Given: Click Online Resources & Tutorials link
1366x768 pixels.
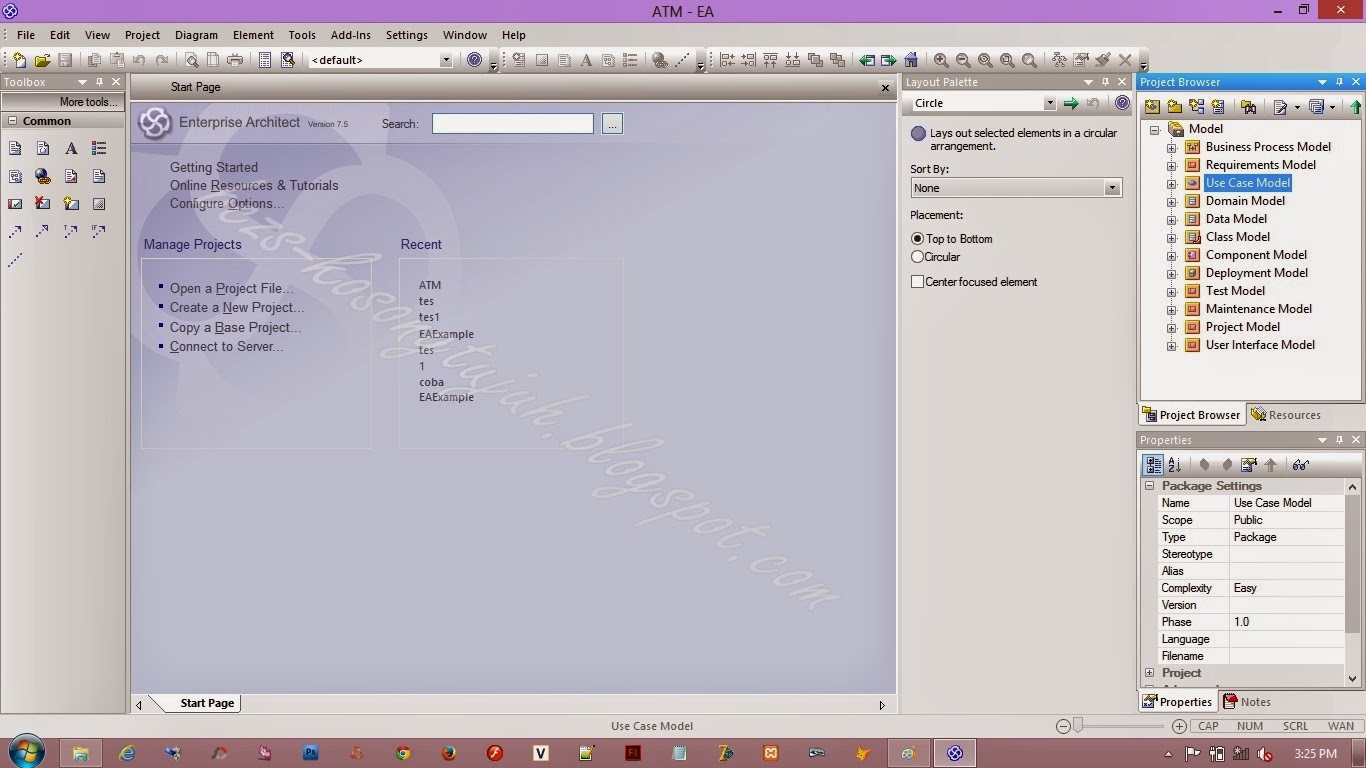Looking at the screenshot, I should [x=254, y=185].
